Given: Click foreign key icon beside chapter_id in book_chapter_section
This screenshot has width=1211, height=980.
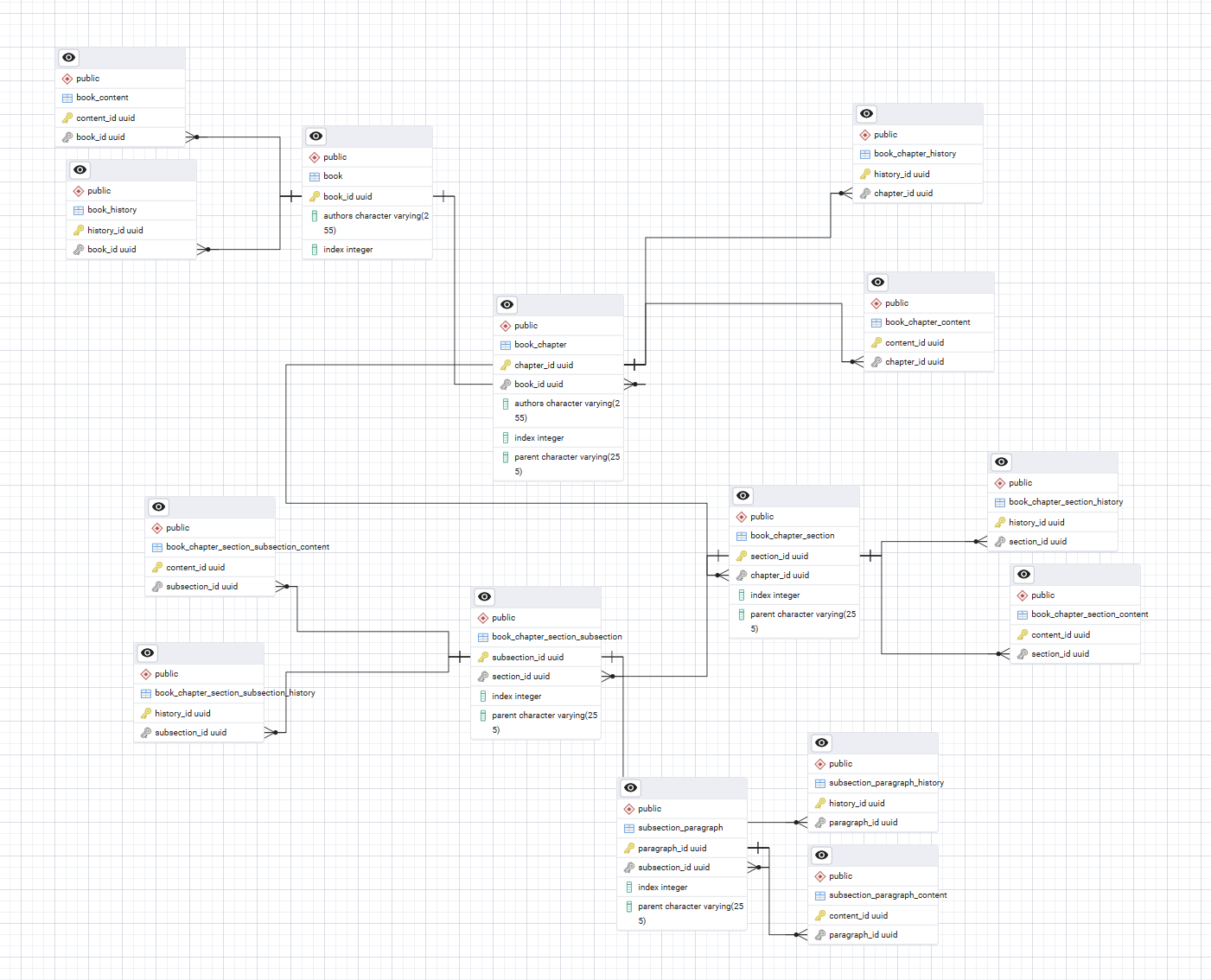Looking at the screenshot, I should (x=742, y=576).
